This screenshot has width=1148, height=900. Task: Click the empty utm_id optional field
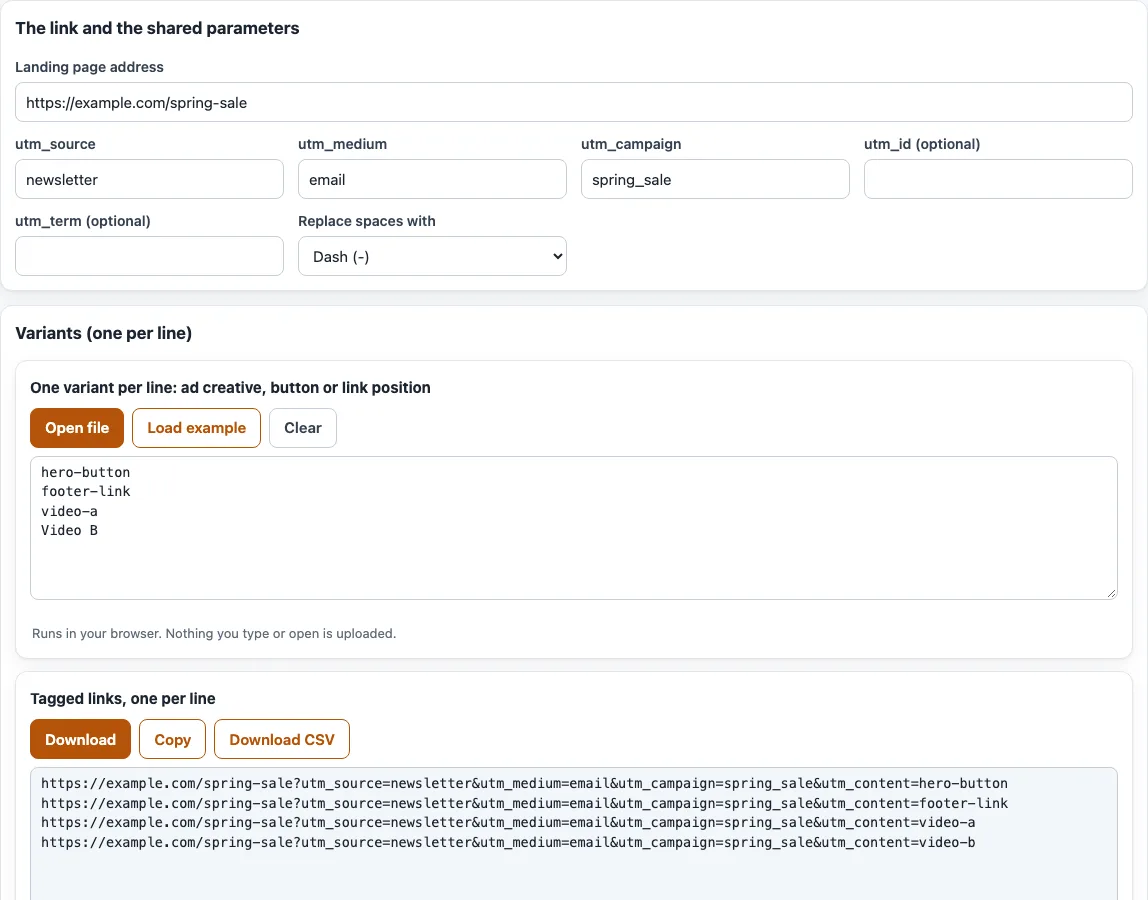tap(998, 179)
